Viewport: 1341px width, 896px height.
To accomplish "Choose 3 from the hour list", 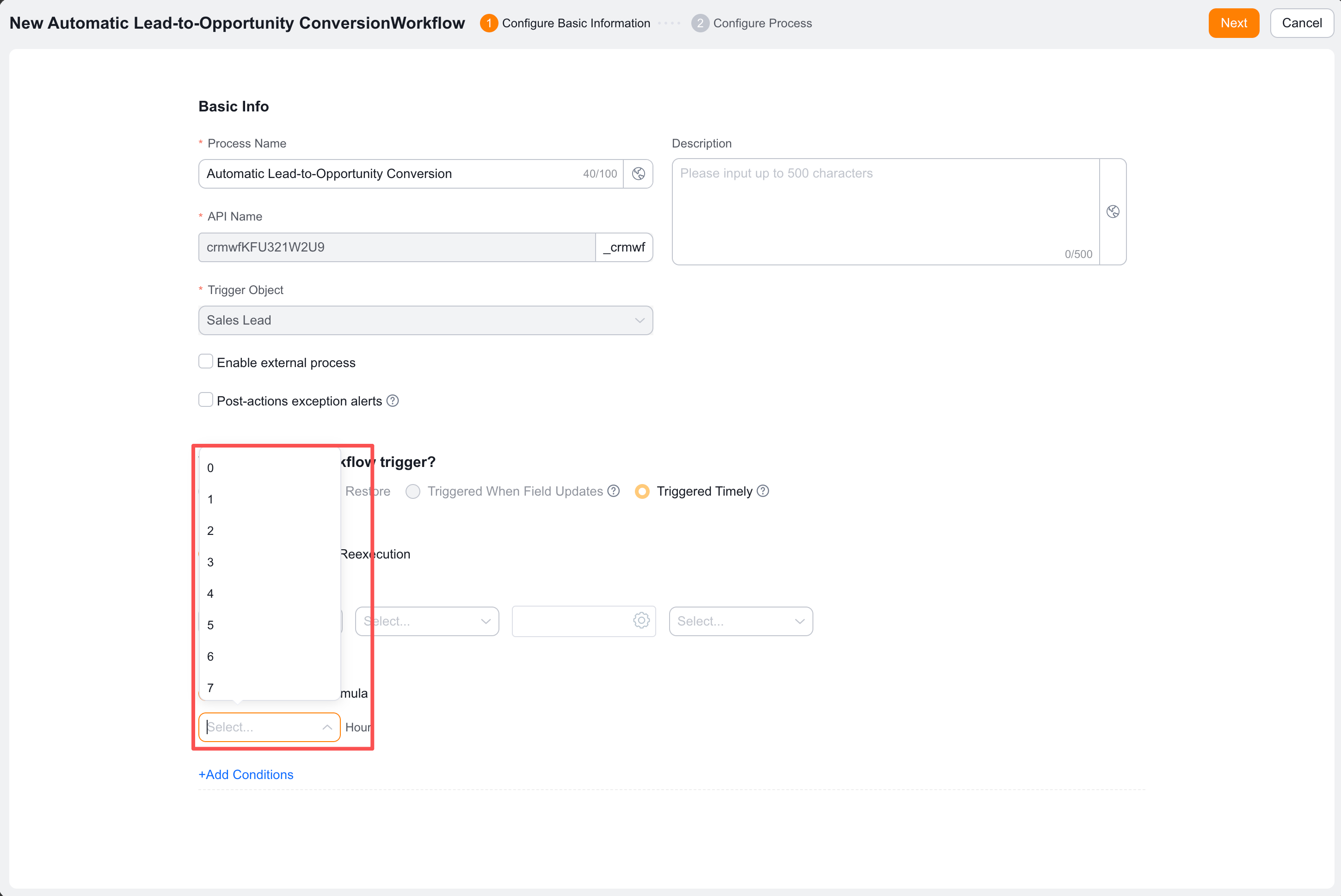I will (x=269, y=562).
